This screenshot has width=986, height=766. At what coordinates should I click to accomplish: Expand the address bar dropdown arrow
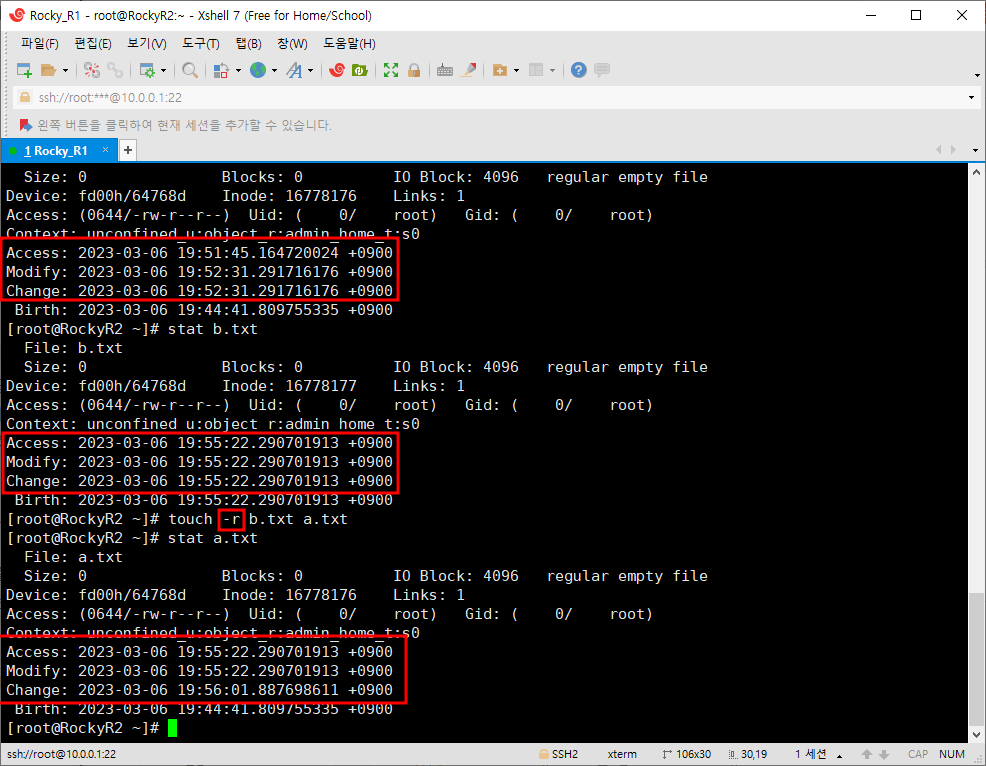tap(972, 97)
